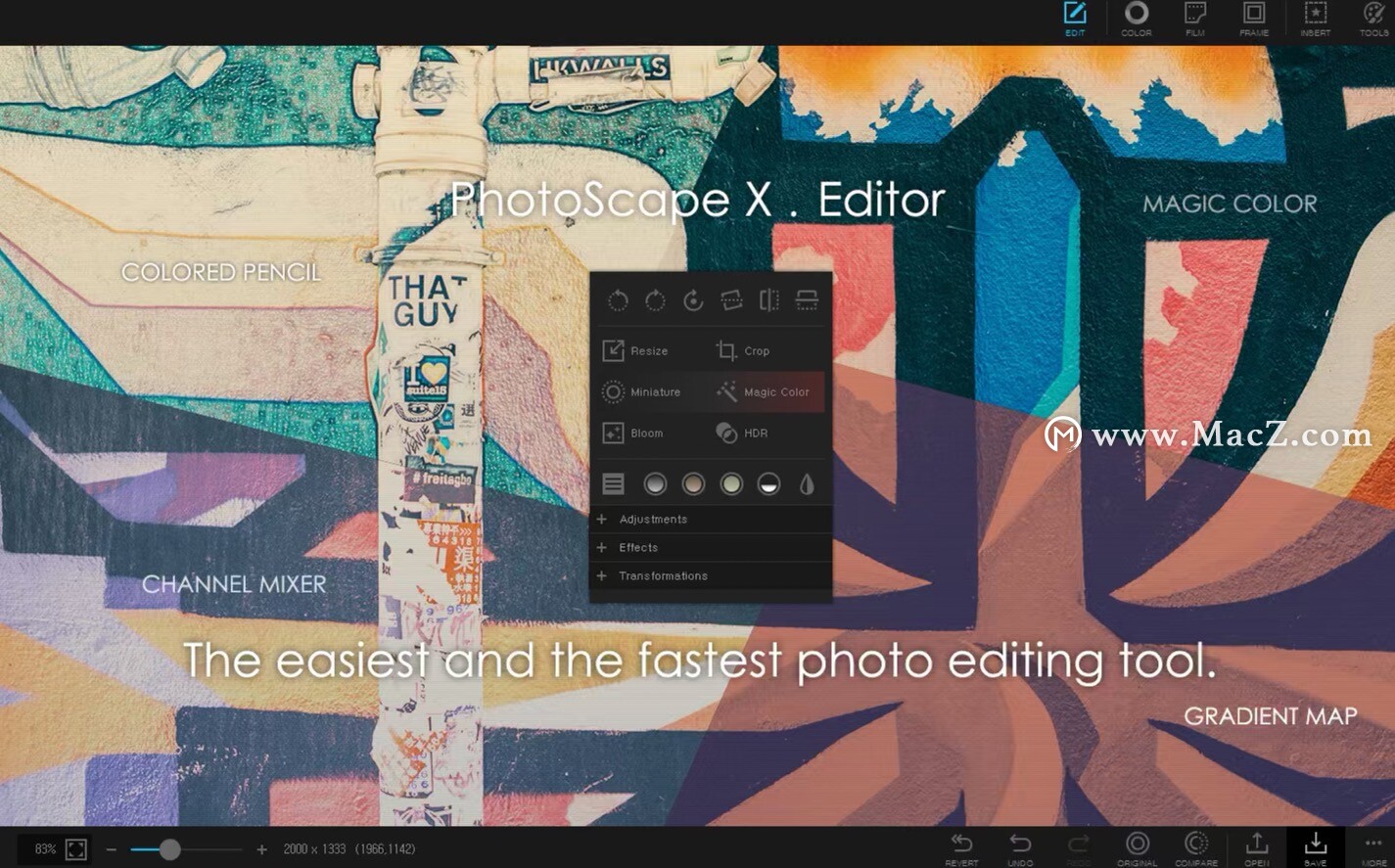Switch to the Color tab
This screenshot has width=1395, height=868.
click(x=1136, y=18)
